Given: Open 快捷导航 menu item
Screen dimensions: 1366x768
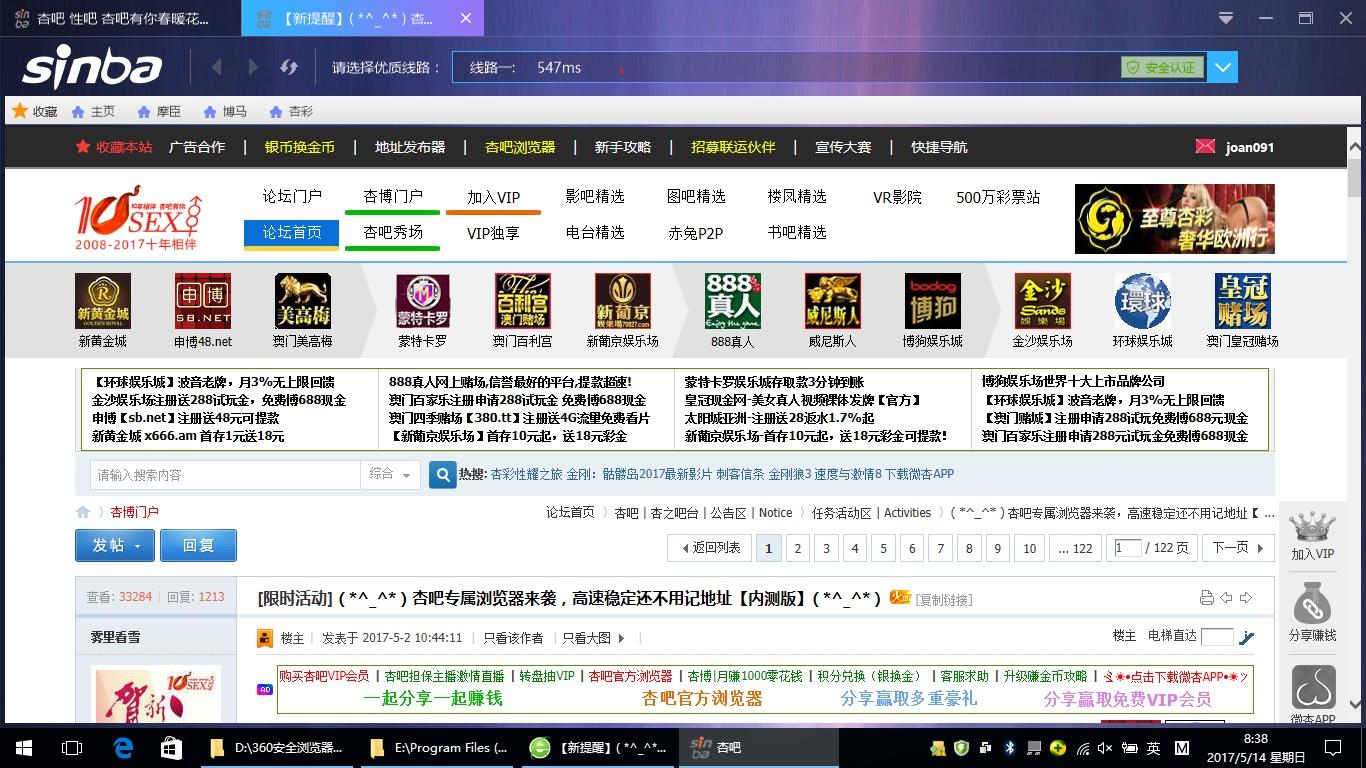Looking at the screenshot, I should pos(939,147).
